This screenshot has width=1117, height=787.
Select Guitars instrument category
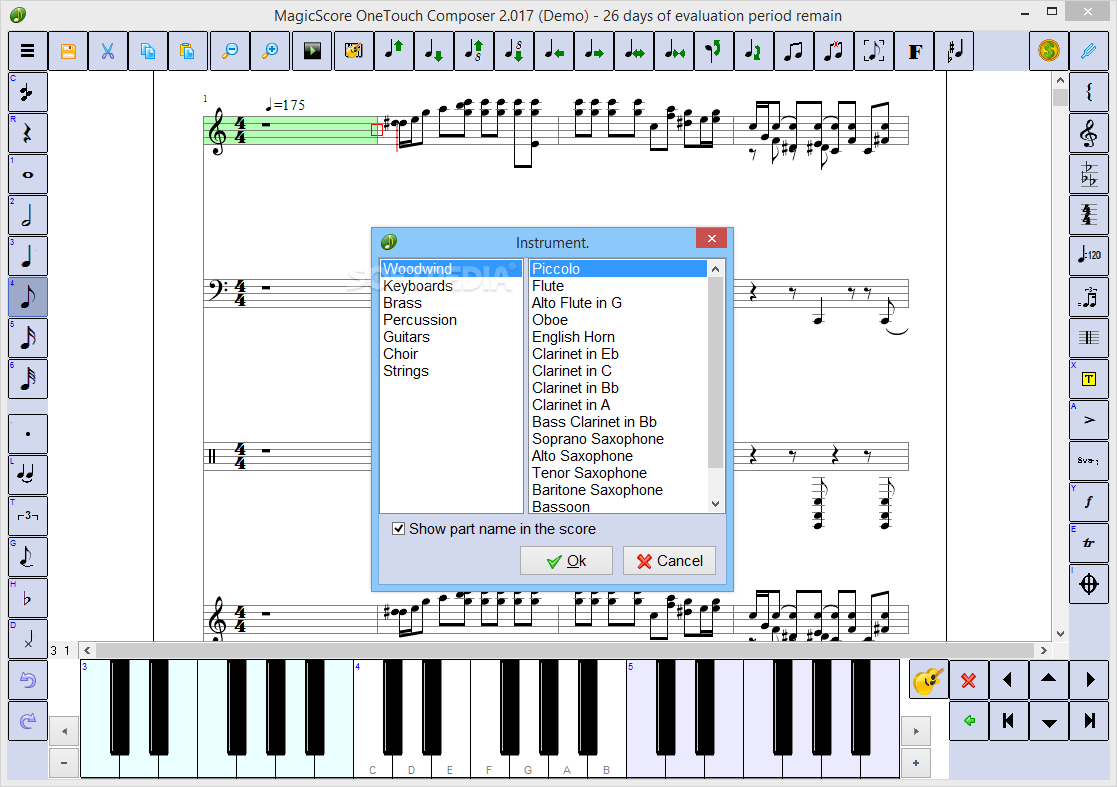[x=451, y=337]
